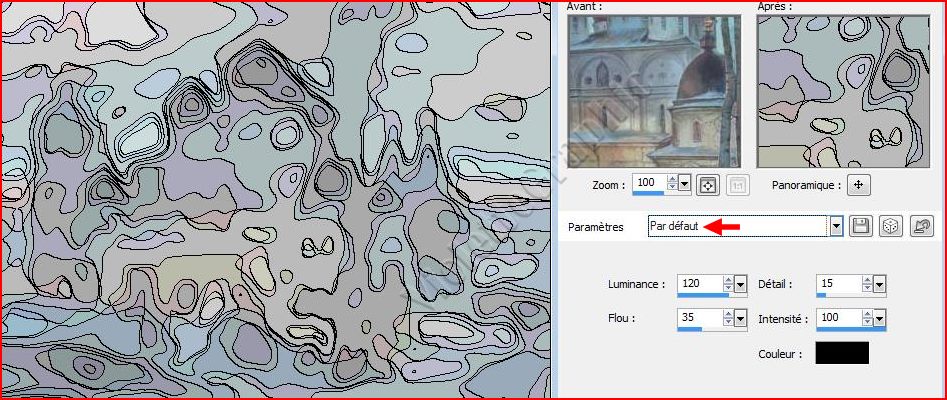Open the Détail slider dropdown arrow
The height and width of the screenshot is (400, 947).
coord(879,285)
